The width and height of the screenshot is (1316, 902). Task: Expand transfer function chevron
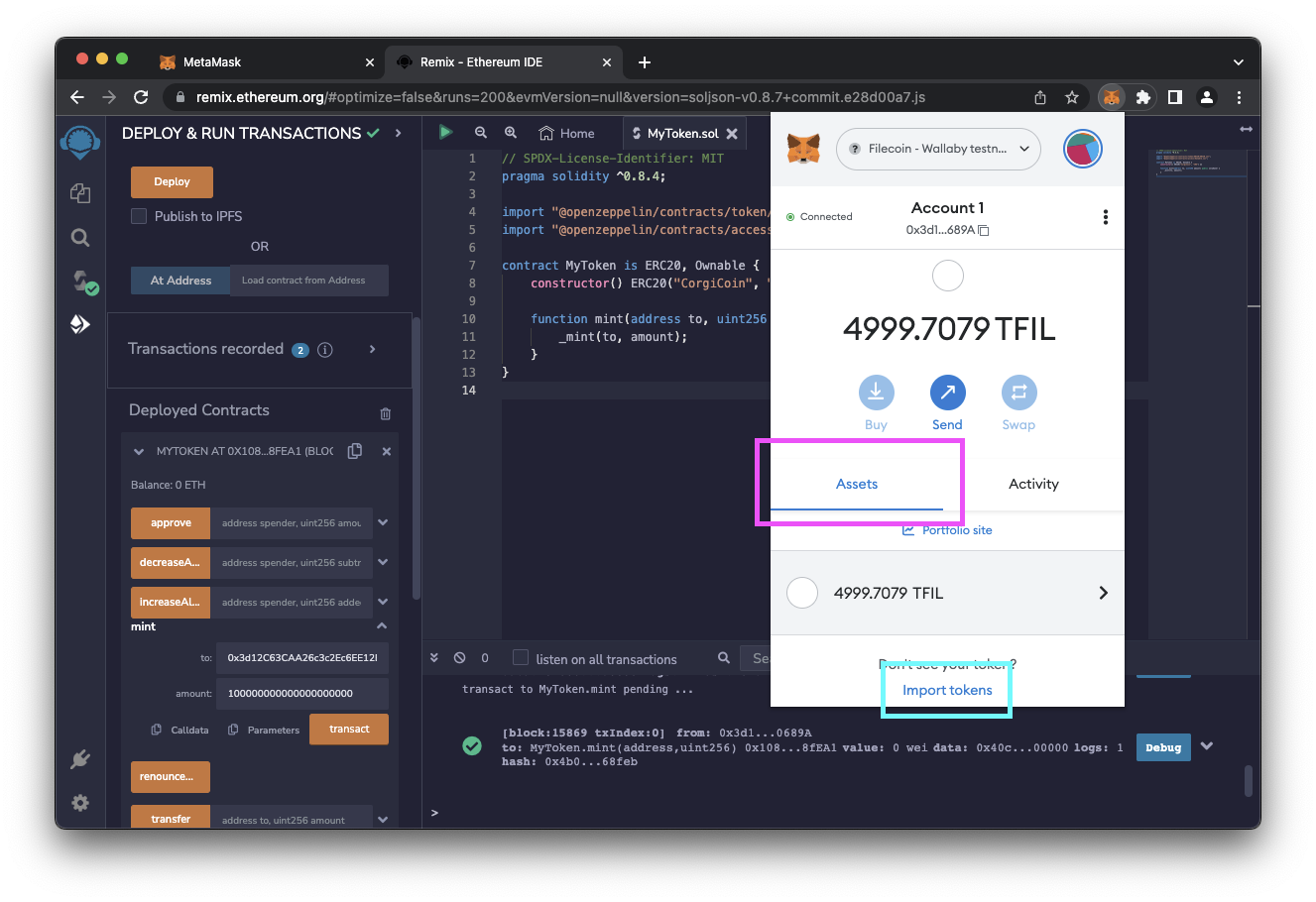click(383, 819)
